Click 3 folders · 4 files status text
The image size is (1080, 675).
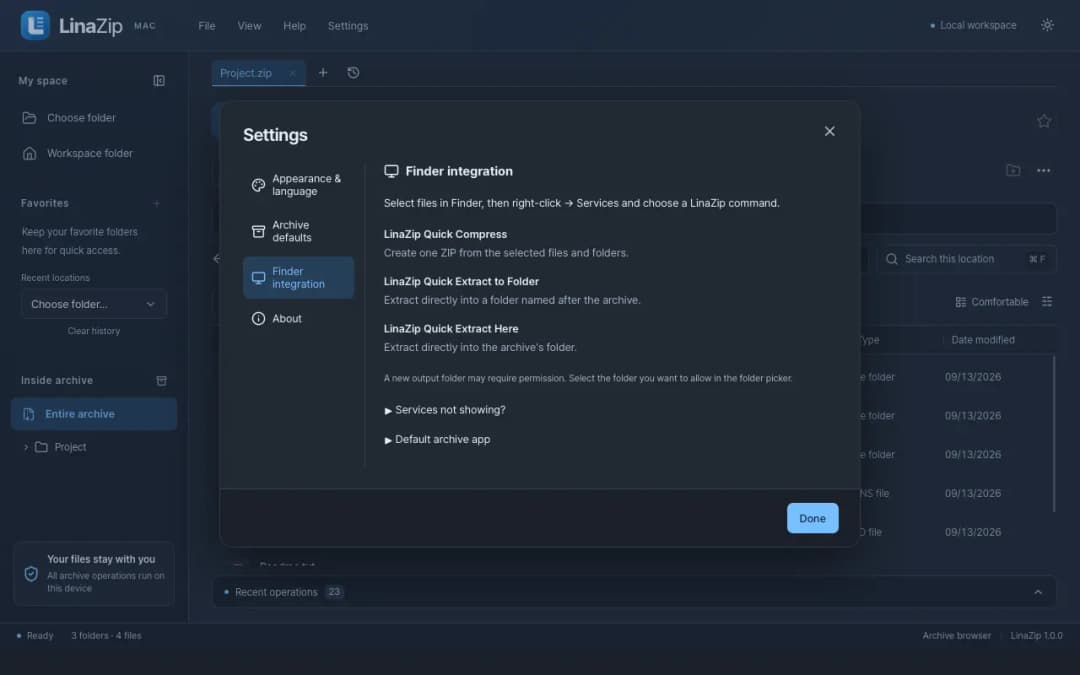(106, 636)
